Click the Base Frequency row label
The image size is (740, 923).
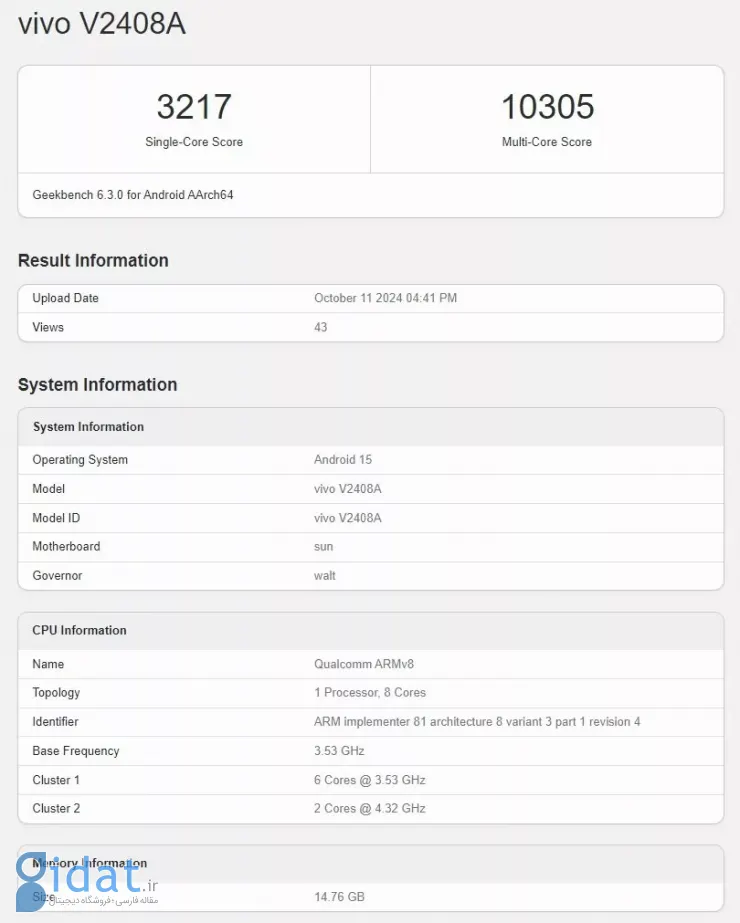tap(75, 751)
